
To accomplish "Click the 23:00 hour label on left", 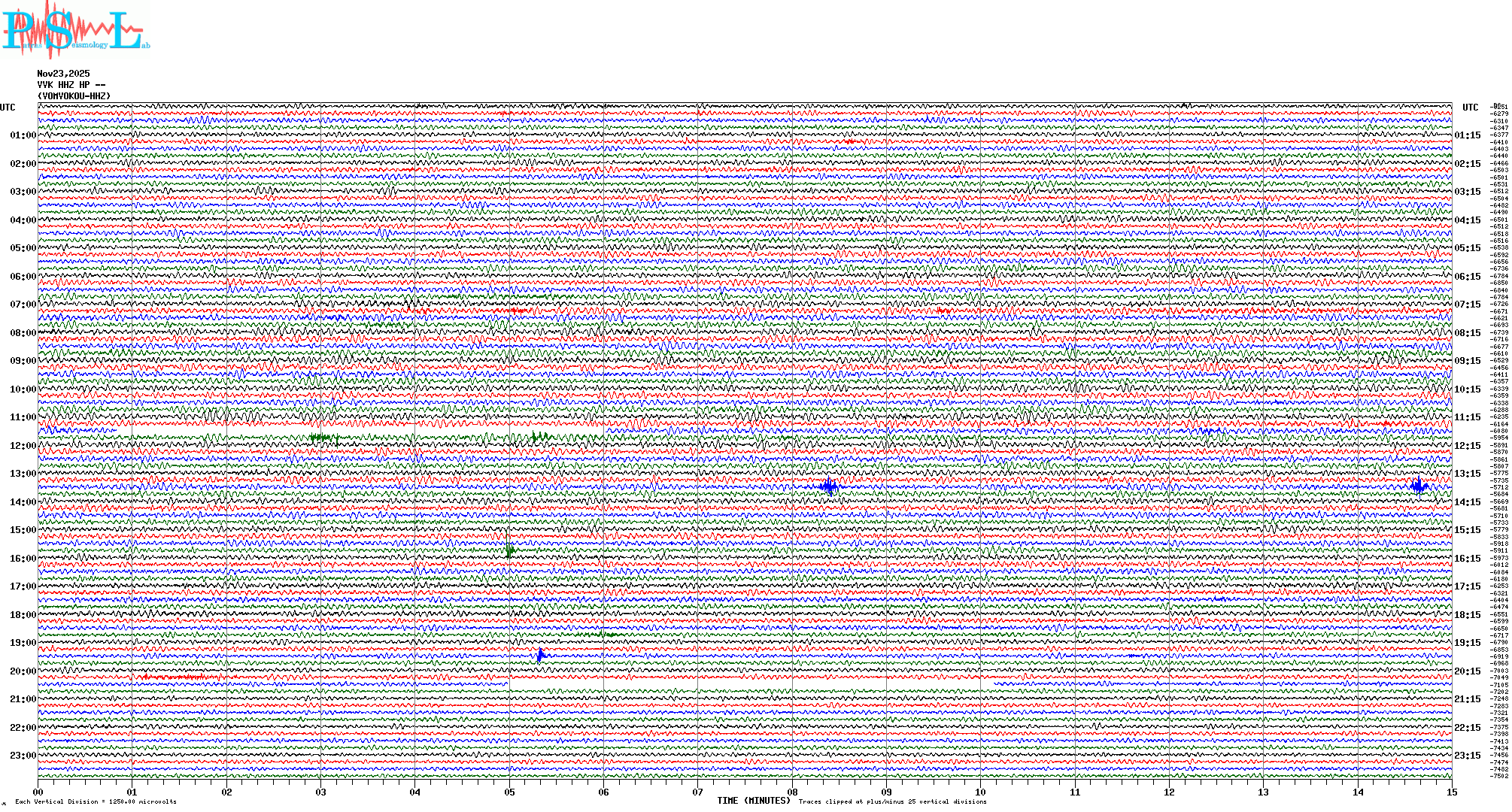I will coord(23,756).
